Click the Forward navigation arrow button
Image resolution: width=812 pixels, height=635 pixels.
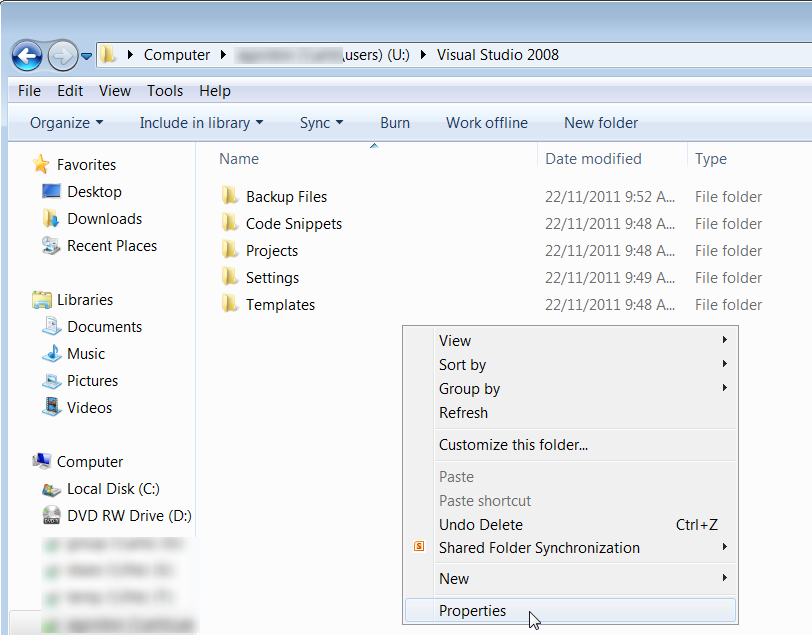(x=62, y=55)
